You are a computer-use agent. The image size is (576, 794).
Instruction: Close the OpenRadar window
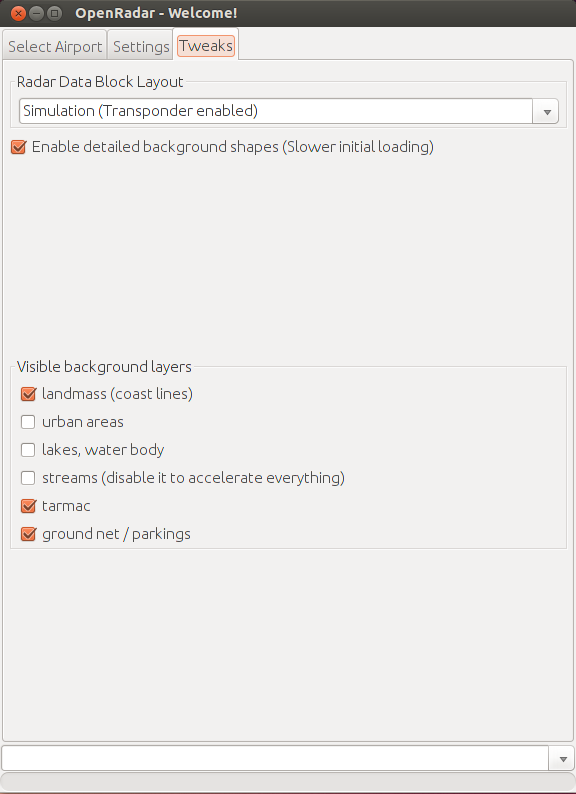[x=18, y=14]
